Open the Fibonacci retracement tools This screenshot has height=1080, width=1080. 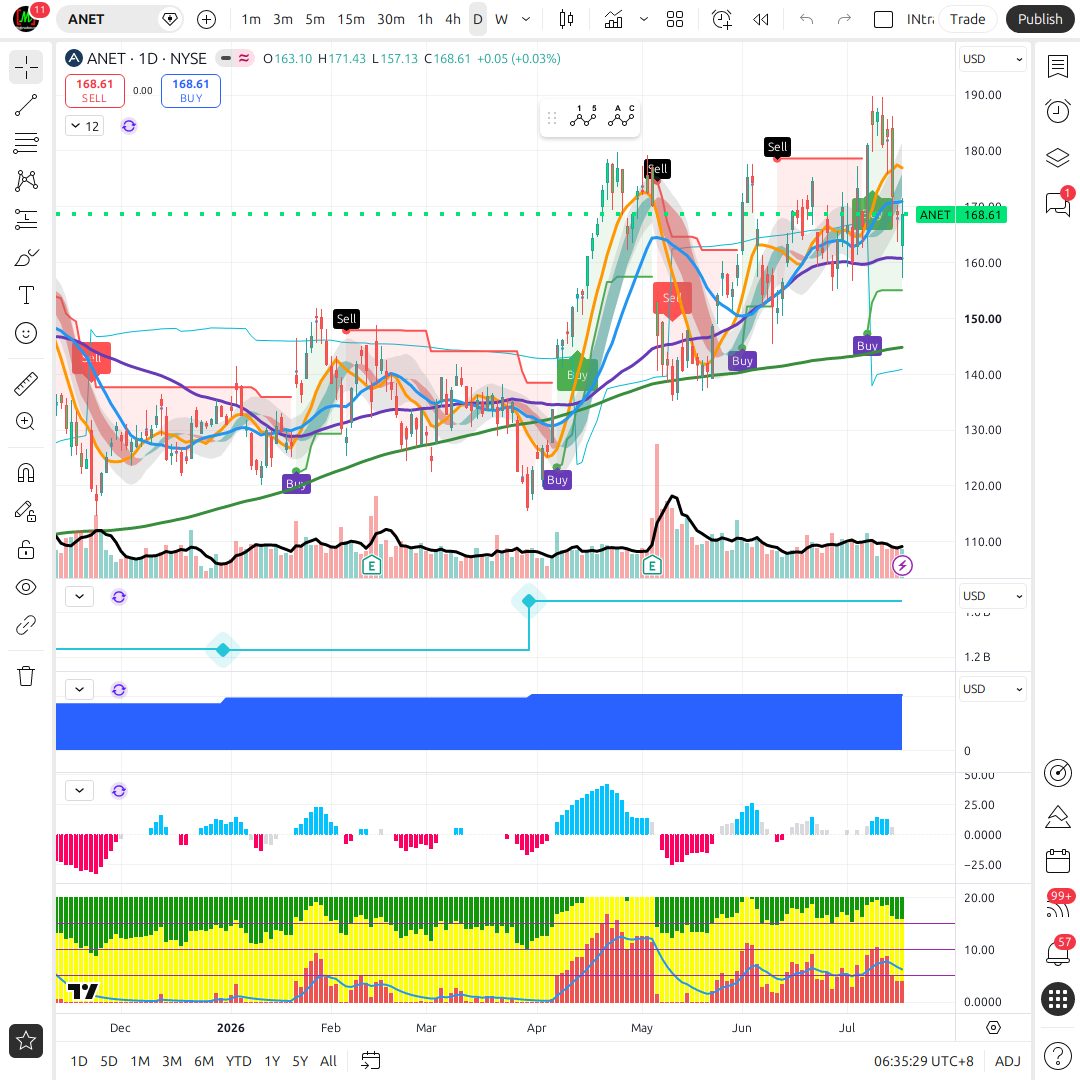click(x=26, y=143)
